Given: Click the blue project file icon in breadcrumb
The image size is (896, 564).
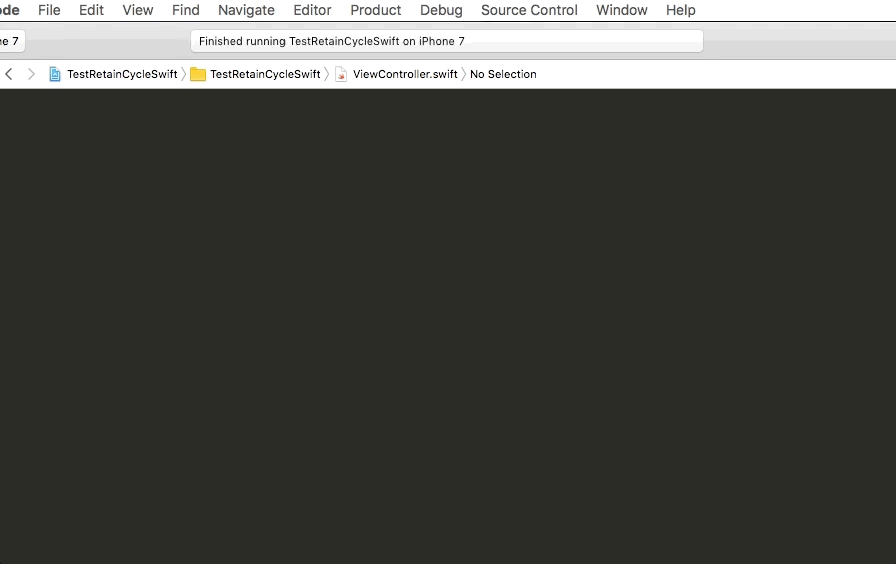Looking at the screenshot, I should 55,74.
